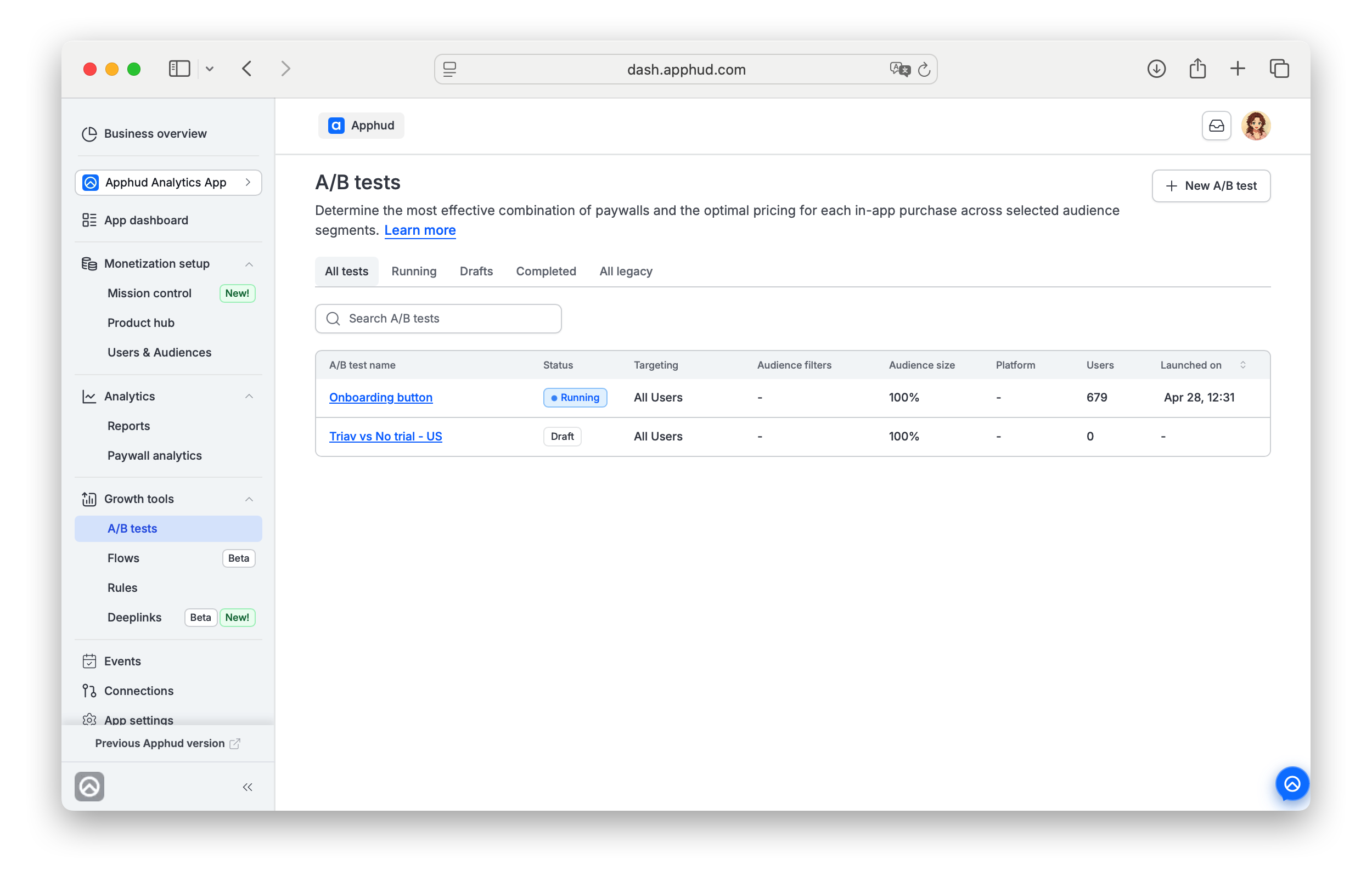The height and width of the screenshot is (893, 1372).
Task: Click the Business overview pie icon
Action: tap(89, 134)
